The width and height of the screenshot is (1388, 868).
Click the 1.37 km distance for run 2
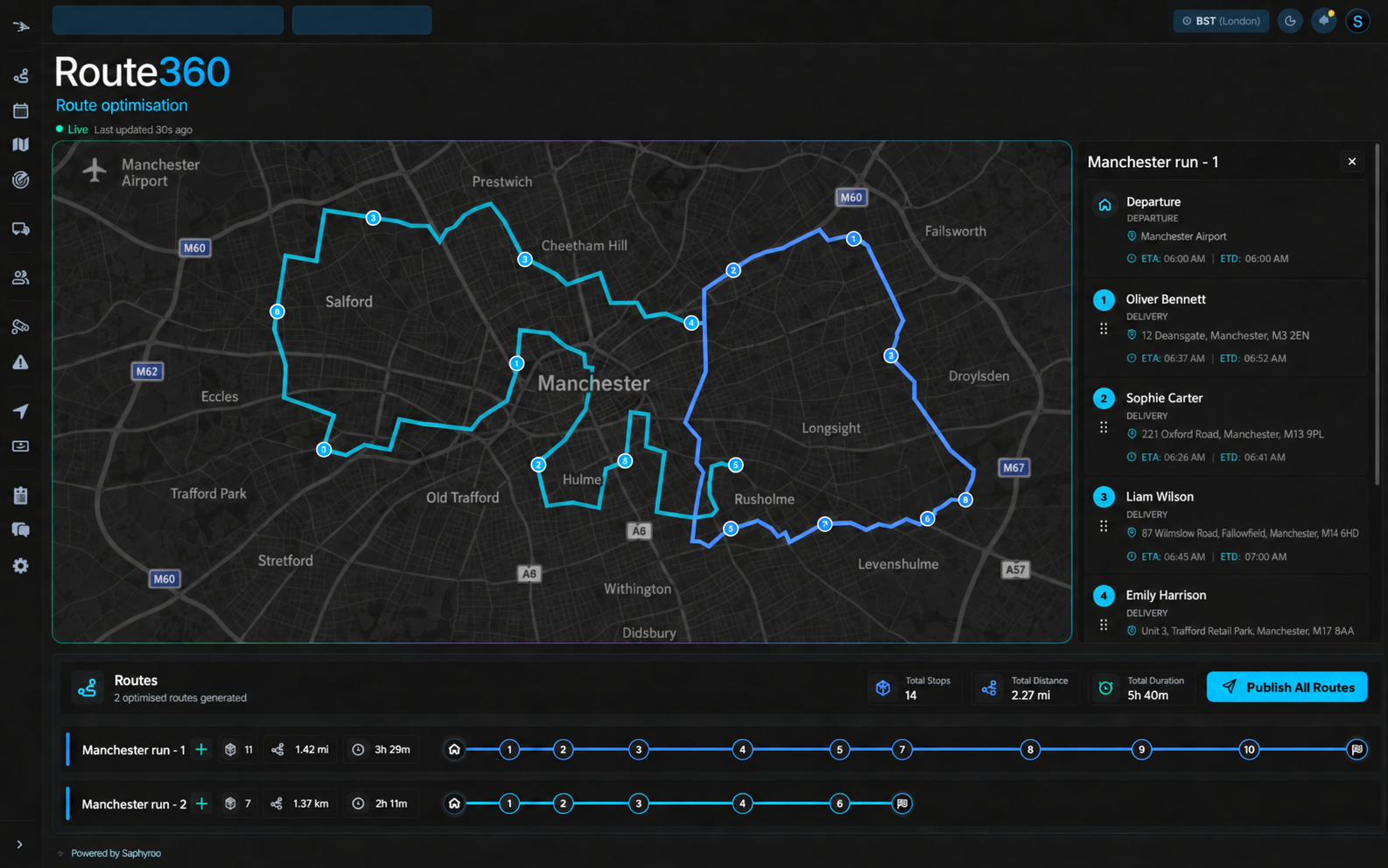coord(311,804)
